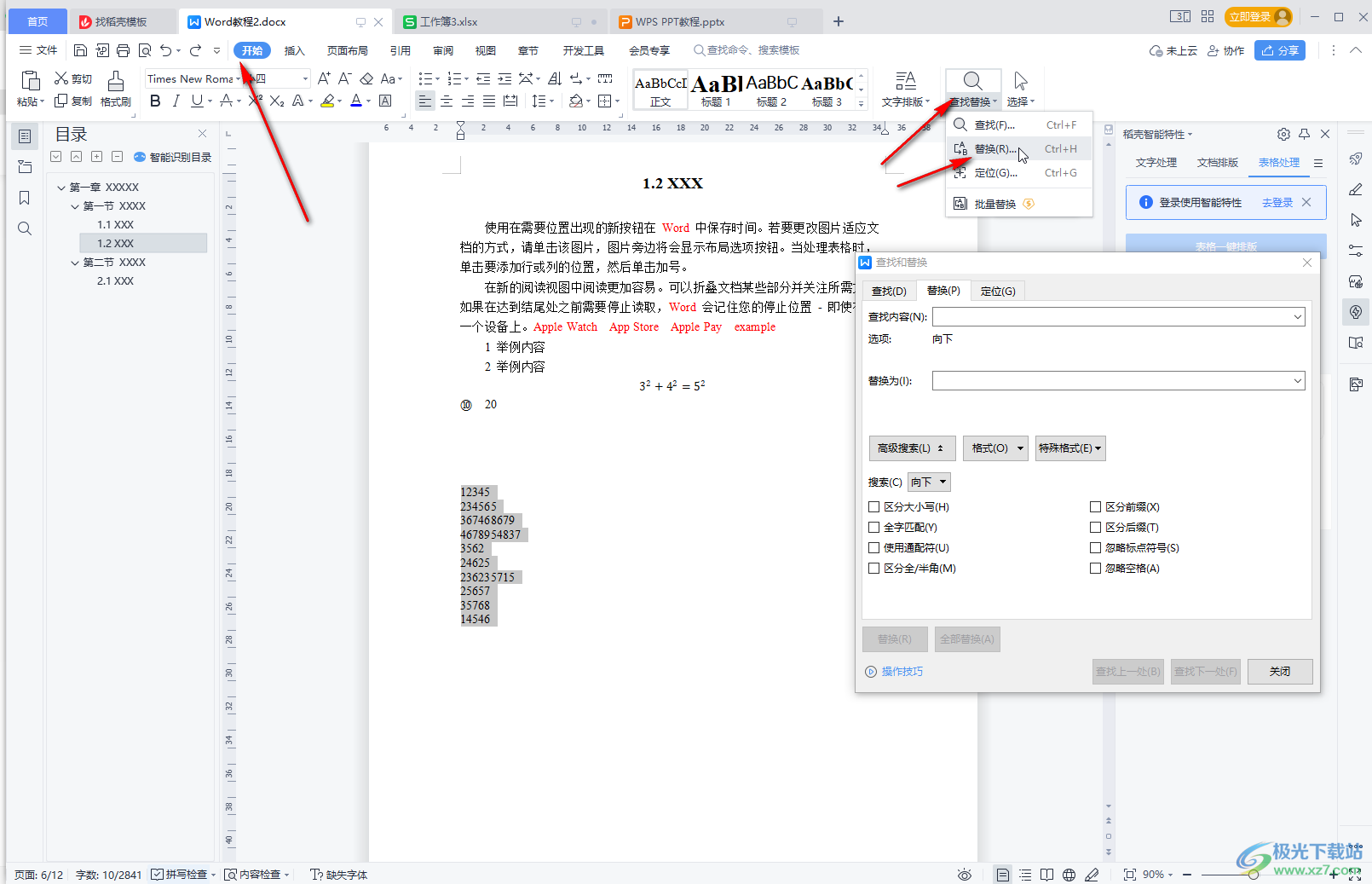Undo the last action
1372x884 pixels.
click(165, 50)
